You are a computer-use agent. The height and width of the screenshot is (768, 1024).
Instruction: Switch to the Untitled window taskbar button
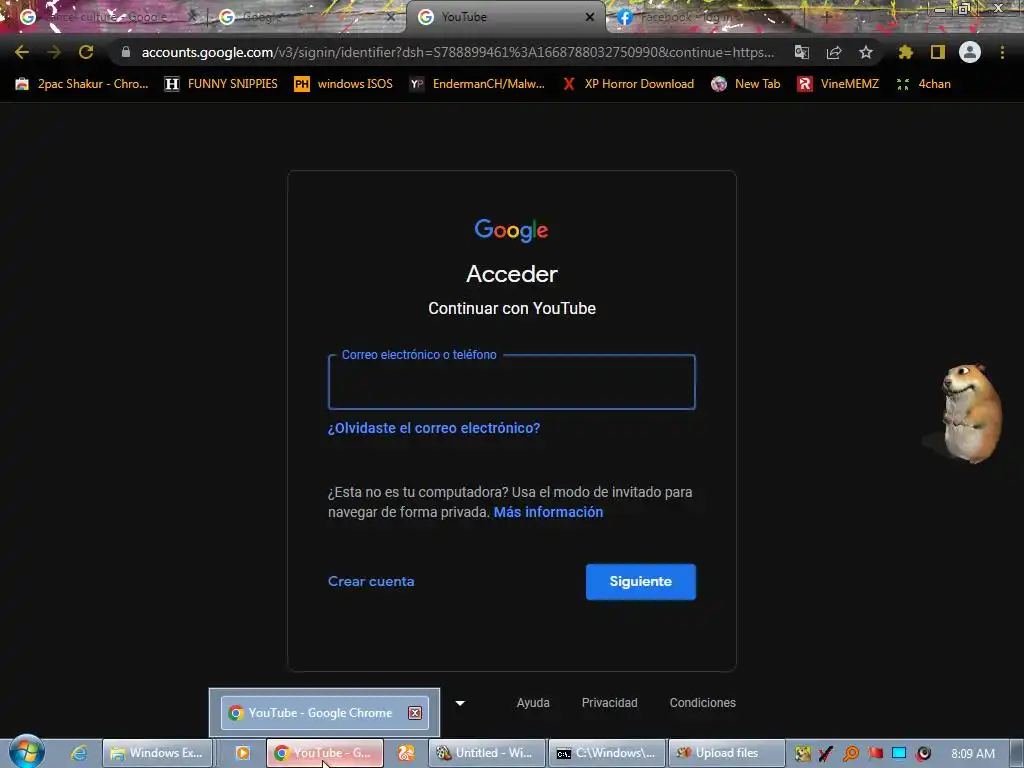point(487,753)
